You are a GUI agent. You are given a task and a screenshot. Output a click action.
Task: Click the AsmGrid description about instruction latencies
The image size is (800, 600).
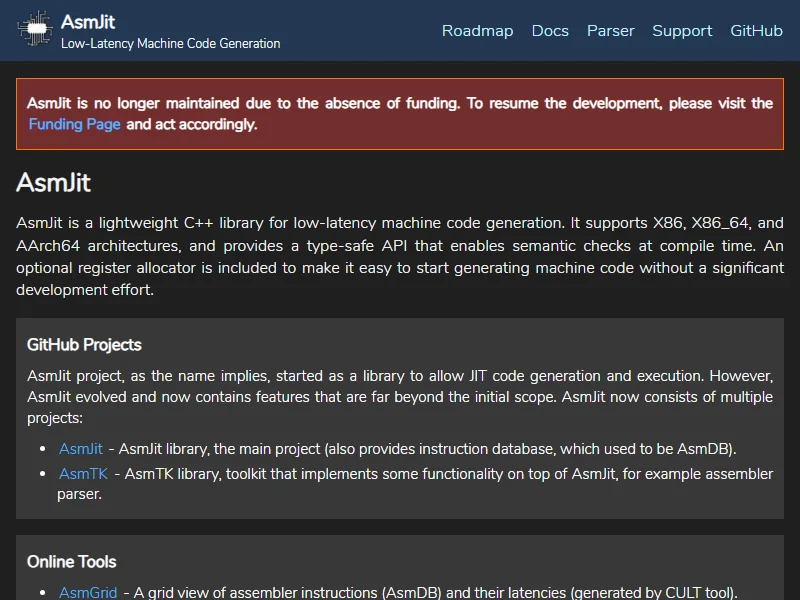coord(430,593)
